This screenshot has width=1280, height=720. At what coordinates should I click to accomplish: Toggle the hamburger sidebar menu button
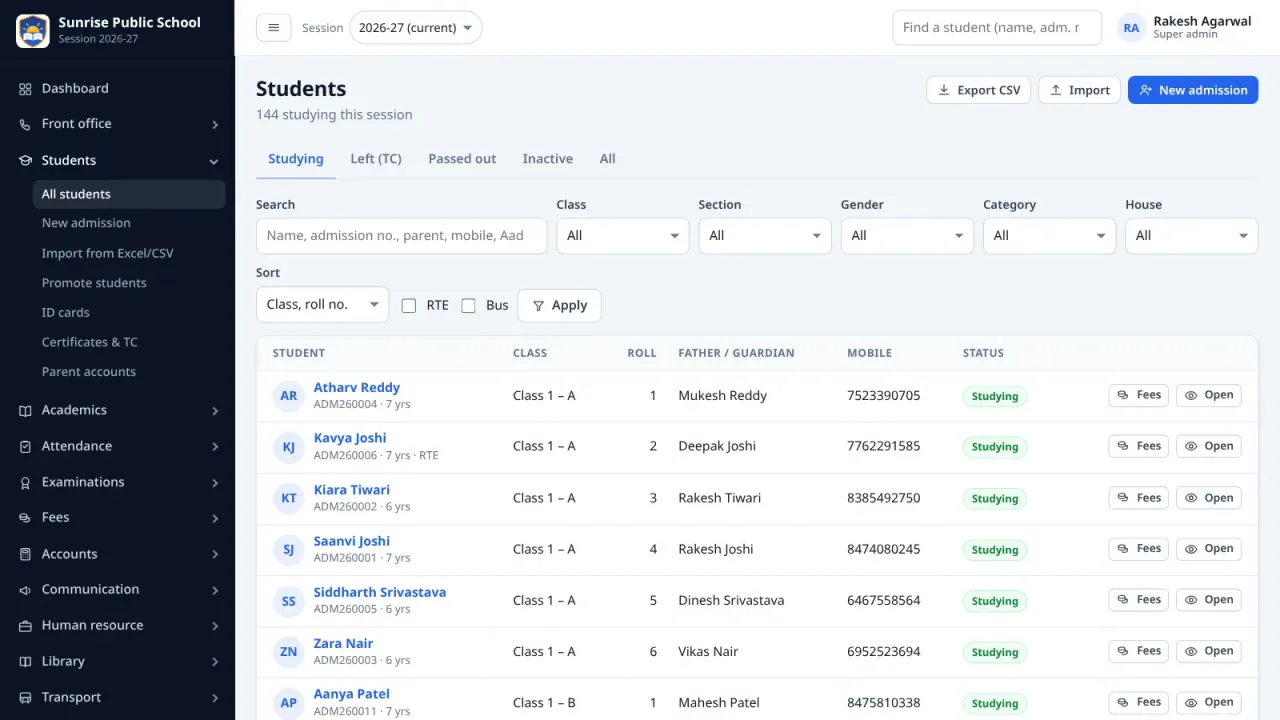274,28
